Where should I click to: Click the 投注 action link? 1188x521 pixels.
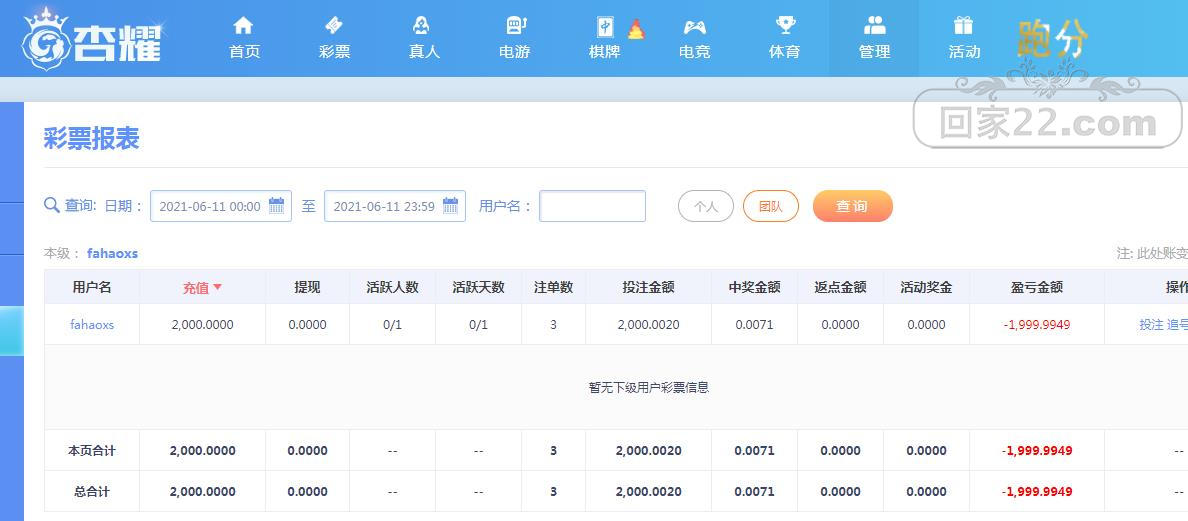[x=1151, y=324]
